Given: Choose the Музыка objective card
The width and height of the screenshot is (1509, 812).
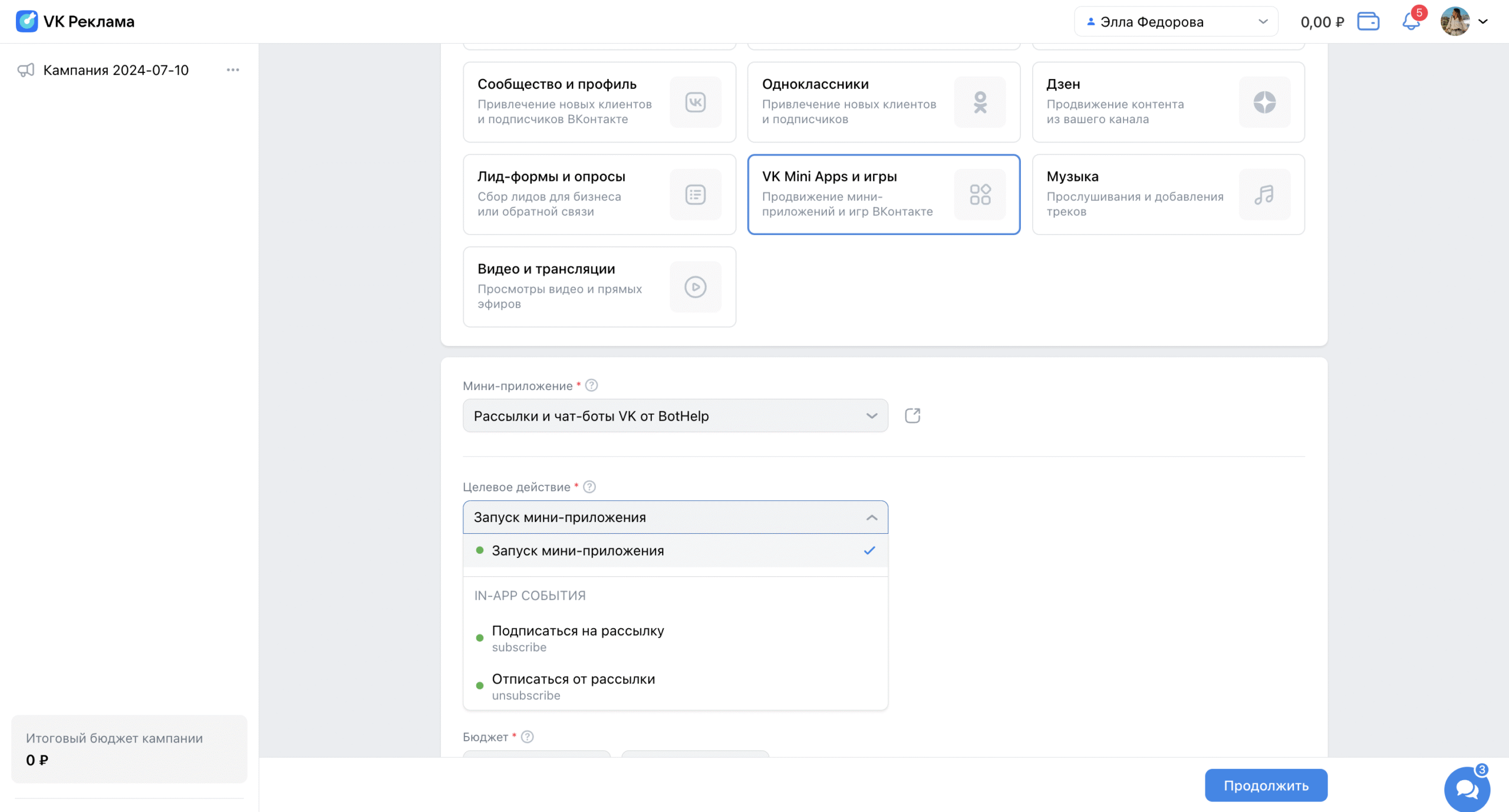Looking at the screenshot, I should coord(1168,194).
